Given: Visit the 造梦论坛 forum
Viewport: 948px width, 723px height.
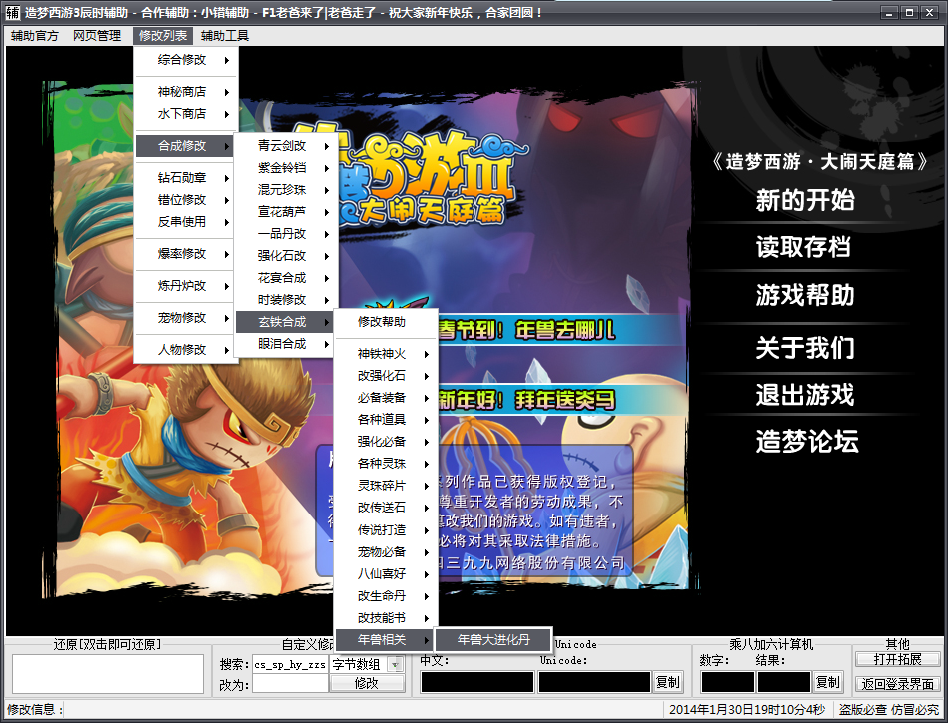Looking at the screenshot, I should point(807,441).
